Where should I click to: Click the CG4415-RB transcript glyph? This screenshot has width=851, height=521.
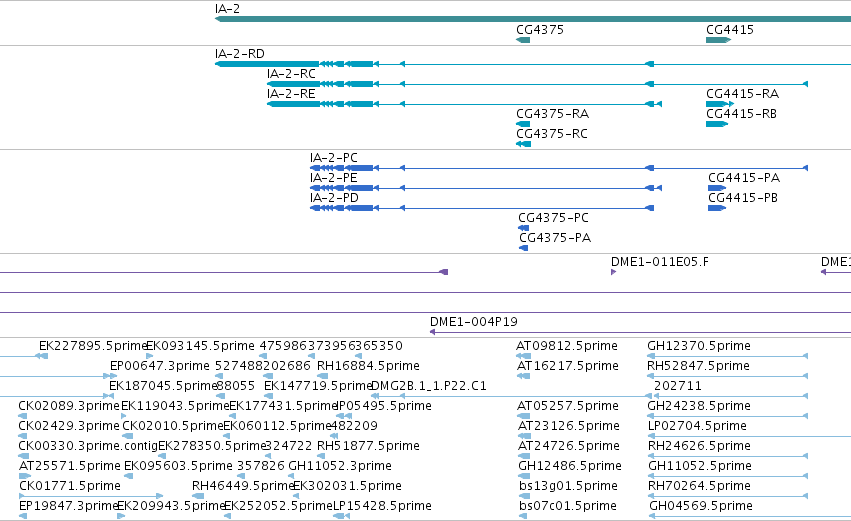[717, 124]
